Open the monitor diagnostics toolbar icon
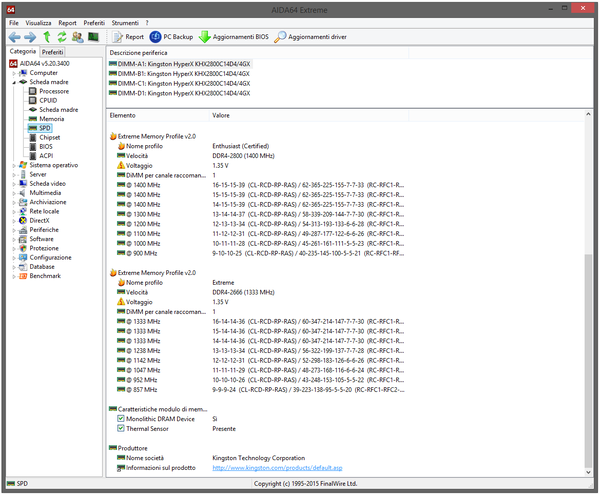The height and width of the screenshot is (495, 600). click(93, 37)
